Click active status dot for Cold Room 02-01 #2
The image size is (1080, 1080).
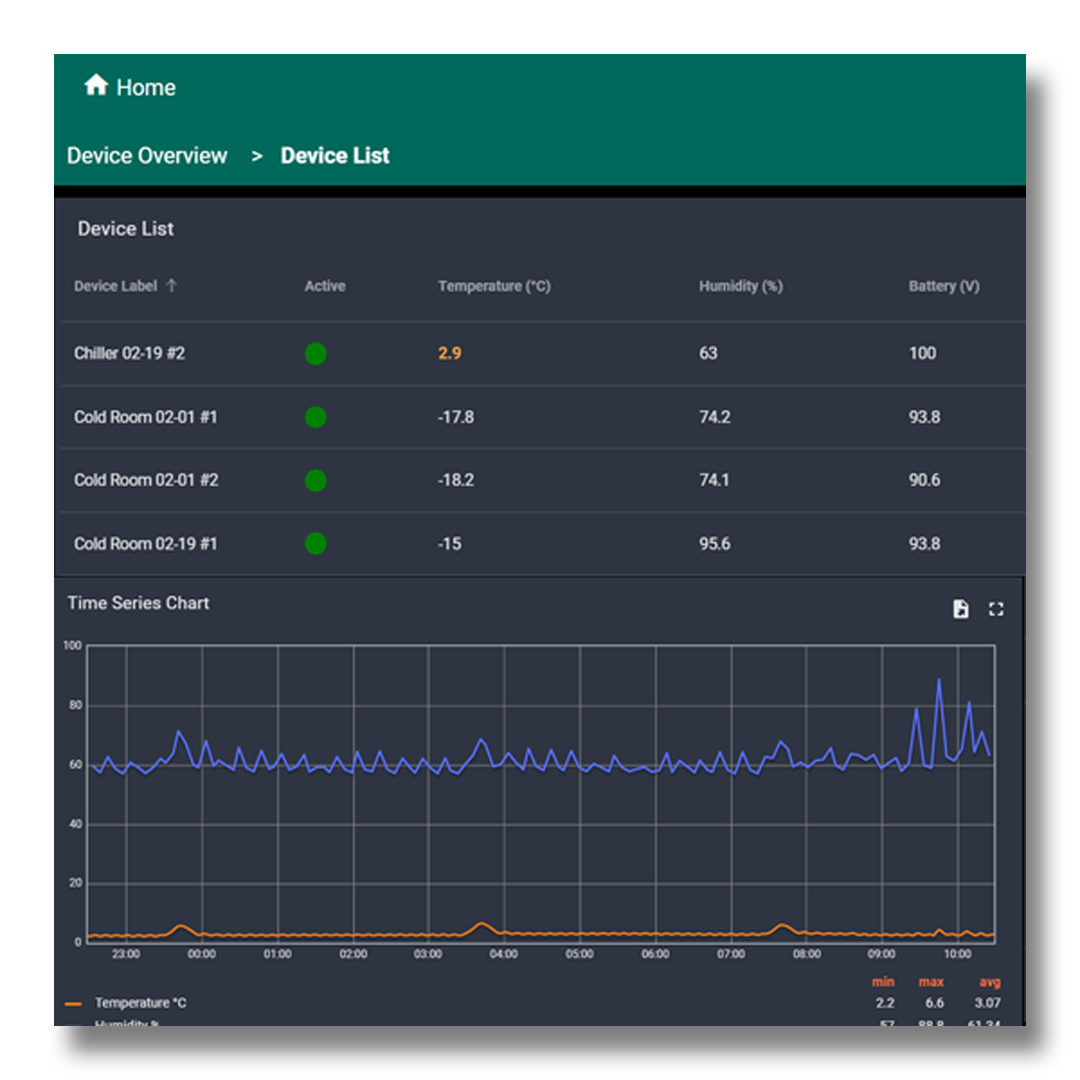tap(315, 480)
